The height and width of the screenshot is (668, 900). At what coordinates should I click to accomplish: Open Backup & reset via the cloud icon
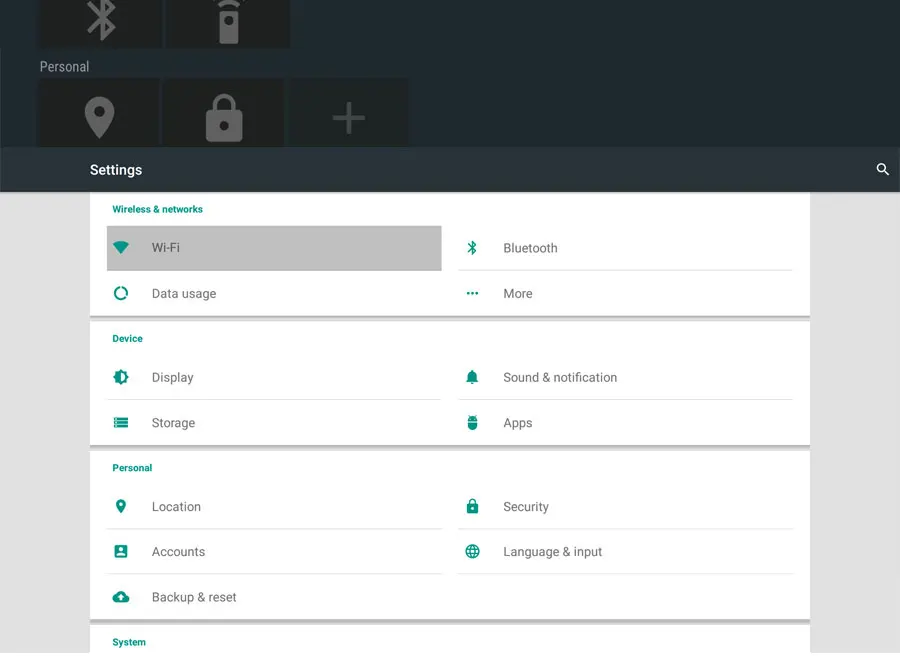tap(121, 597)
